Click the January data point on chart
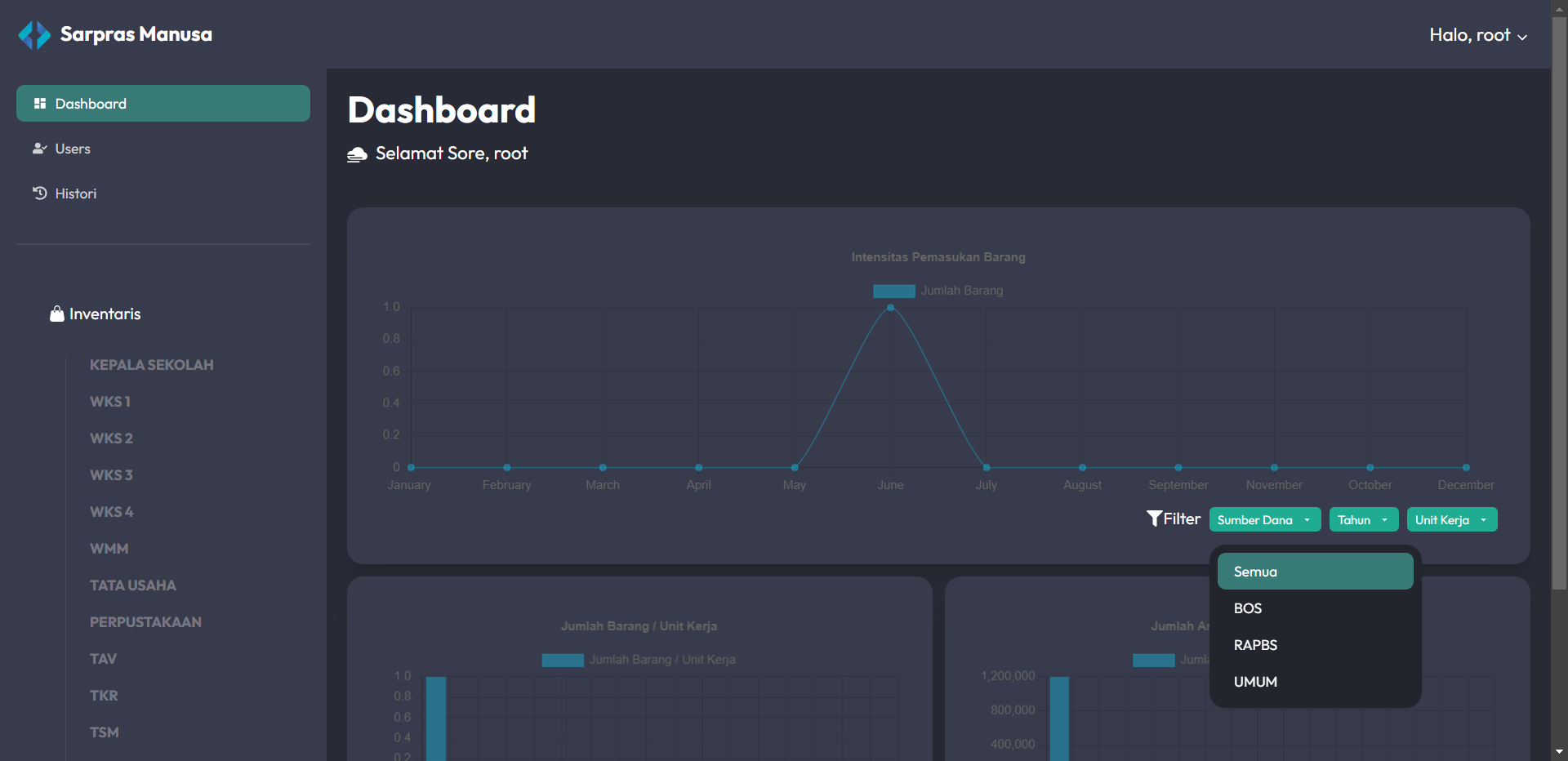The height and width of the screenshot is (761, 1568). (411, 468)
